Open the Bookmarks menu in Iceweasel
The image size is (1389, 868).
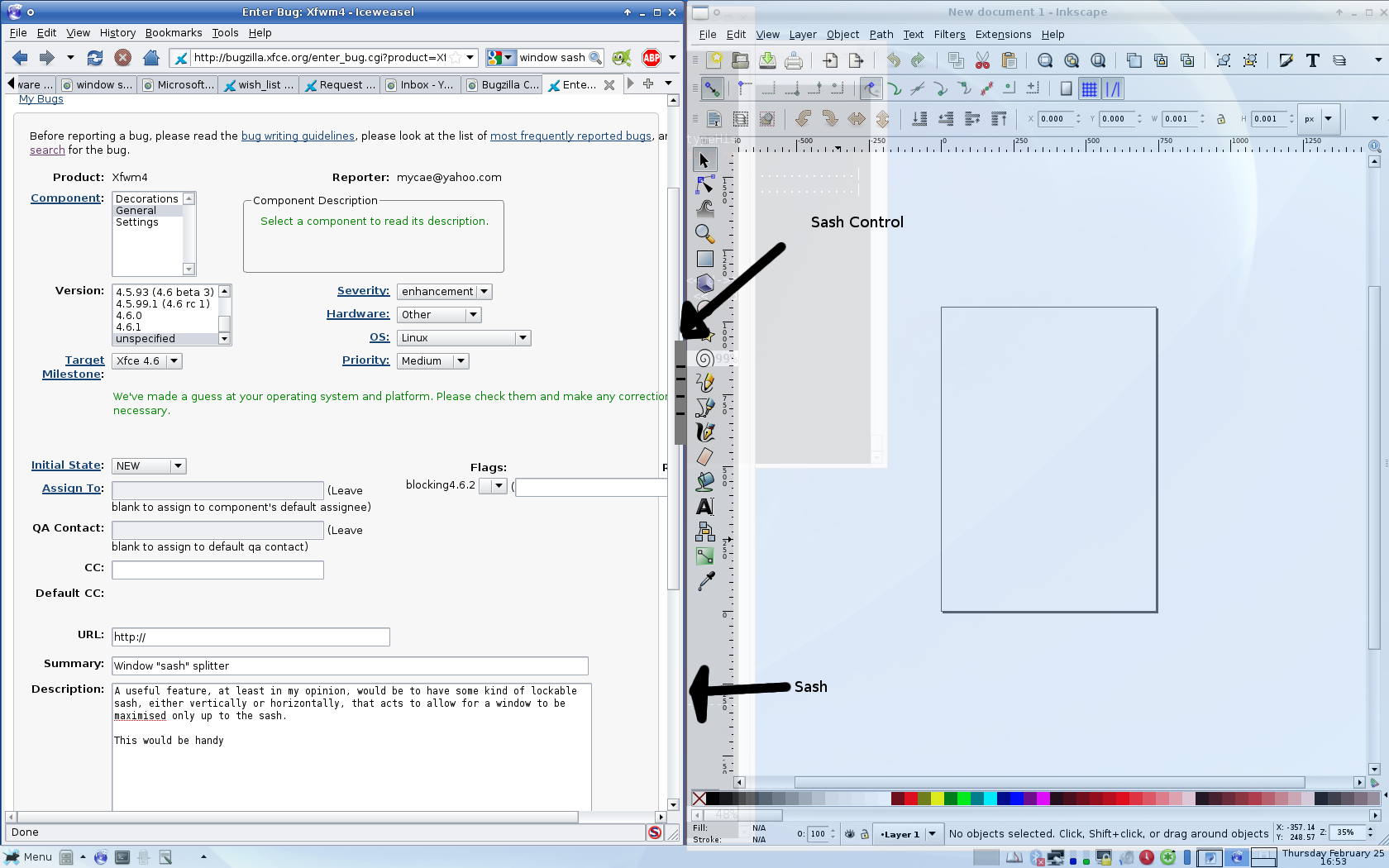click(x=174, y=33)
